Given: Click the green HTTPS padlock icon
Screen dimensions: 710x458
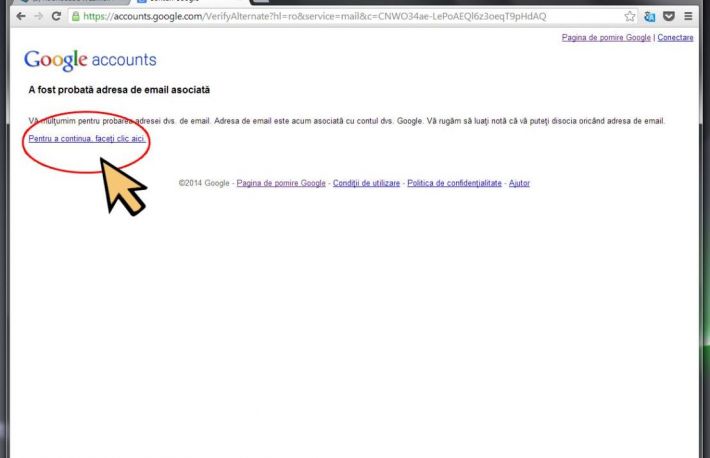Looking at the screenshot, I should pos(76,17).
